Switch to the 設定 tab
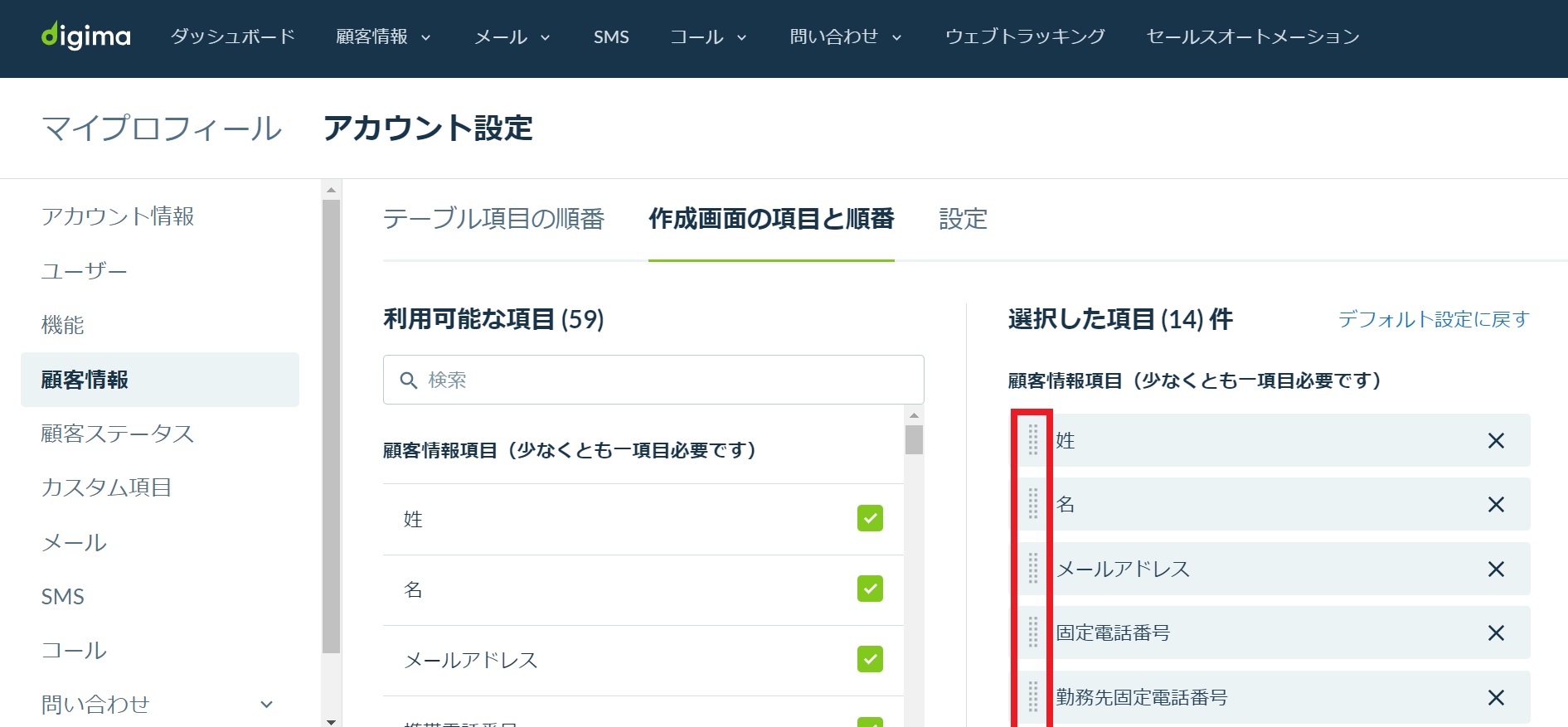The width and height of the screenshot is (1568, 727). click(963, 219)
